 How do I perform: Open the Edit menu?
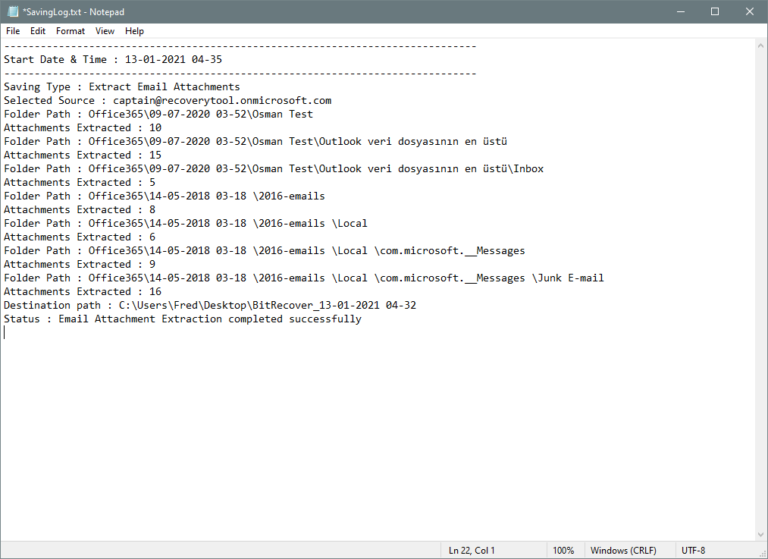[x=38, y=31]
